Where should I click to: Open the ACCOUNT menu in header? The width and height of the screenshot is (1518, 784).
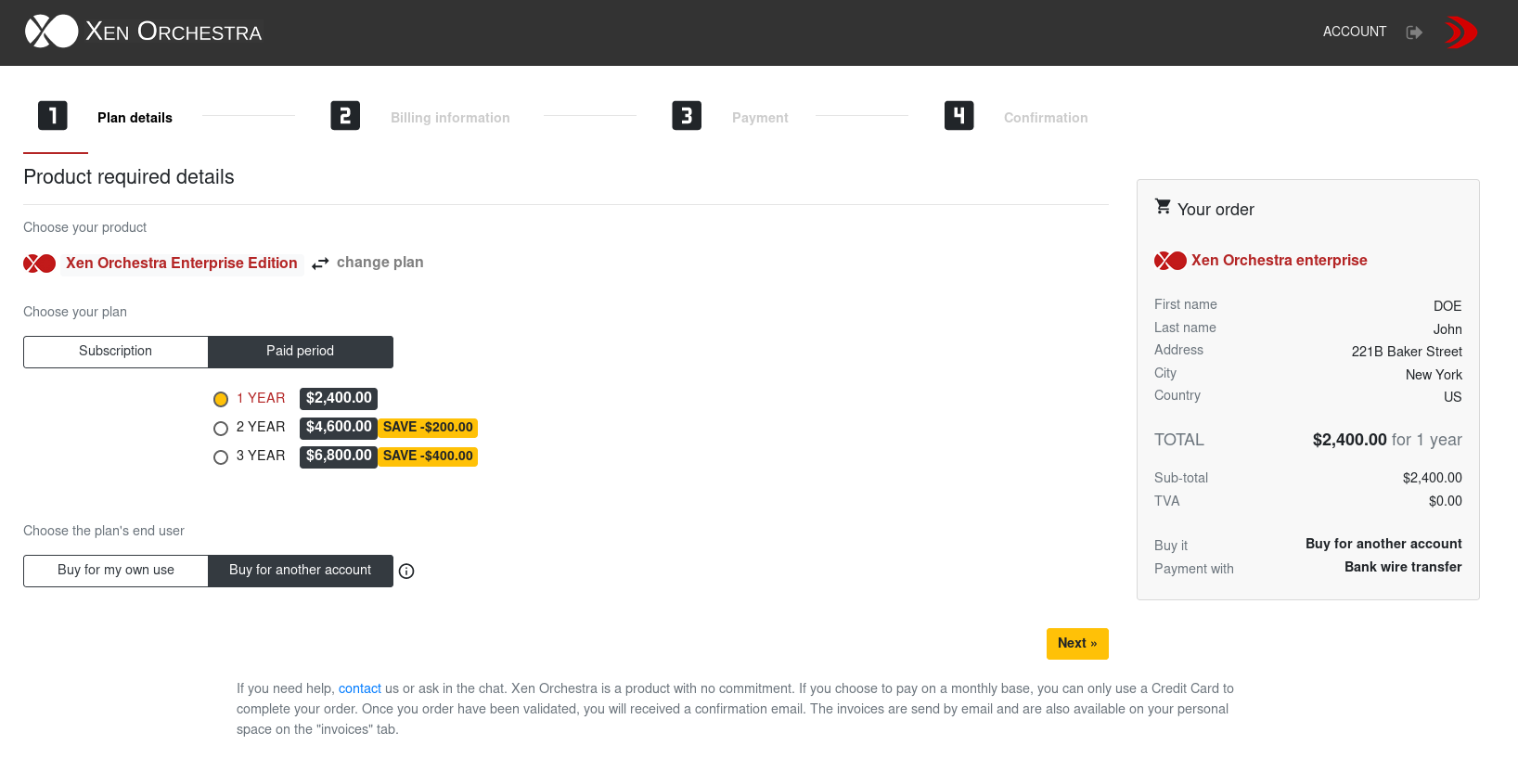coord(1354,32)
